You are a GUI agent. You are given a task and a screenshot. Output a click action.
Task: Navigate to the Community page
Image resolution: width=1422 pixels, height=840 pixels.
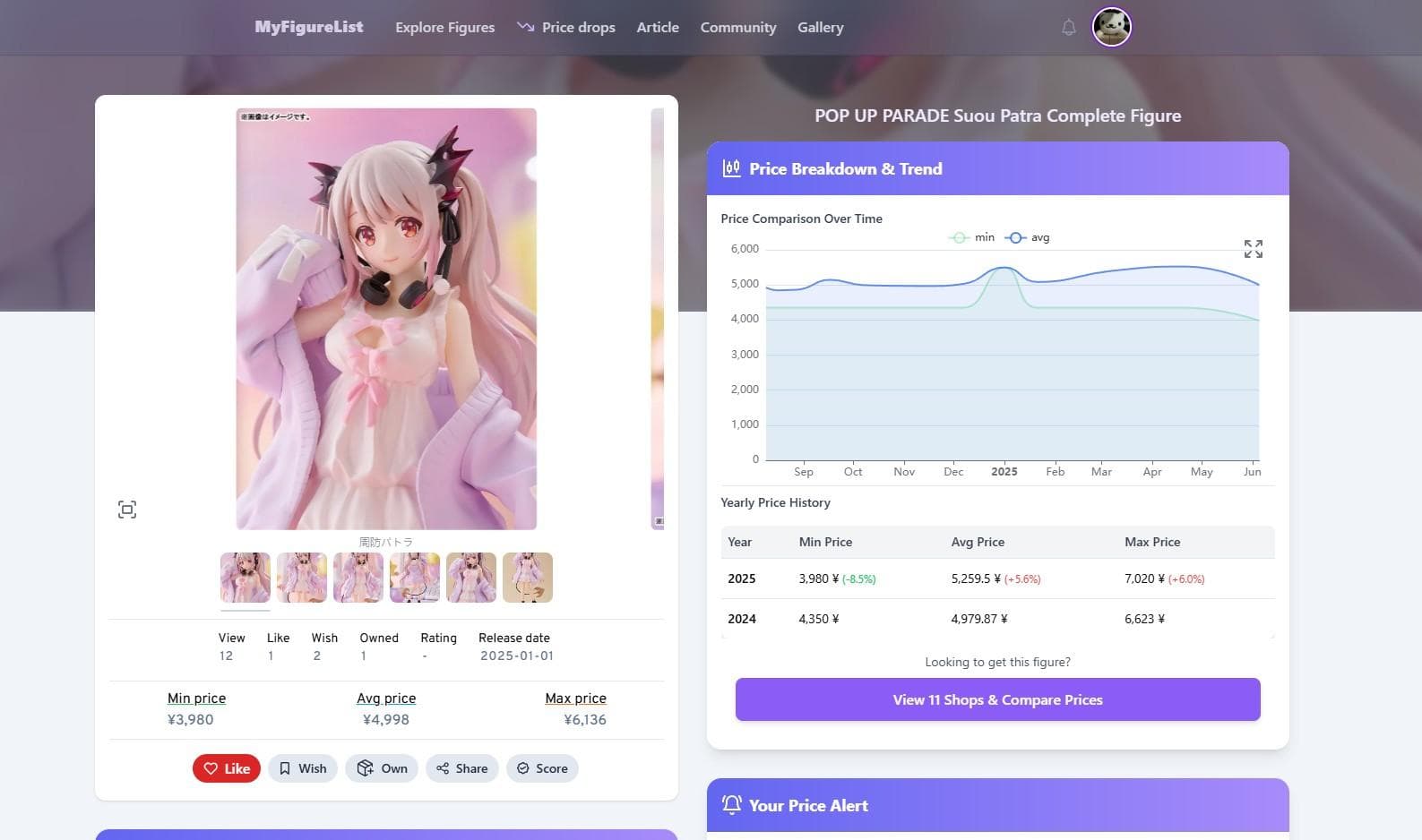pyautogui.click(x=738, y=28)
